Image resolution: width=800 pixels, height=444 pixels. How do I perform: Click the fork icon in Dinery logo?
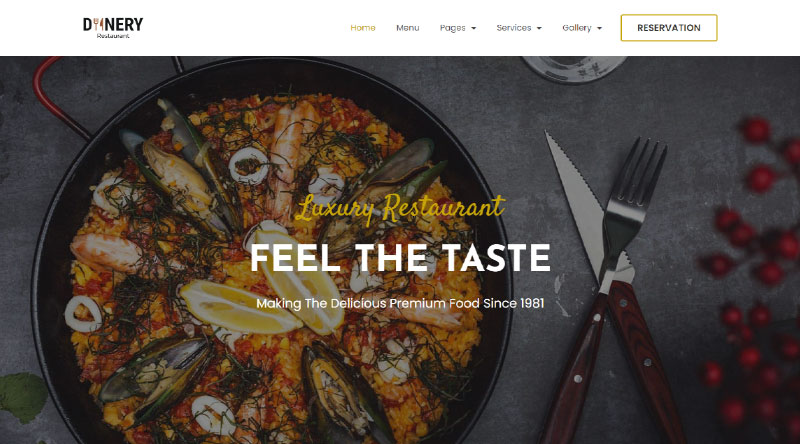point(98,24)
